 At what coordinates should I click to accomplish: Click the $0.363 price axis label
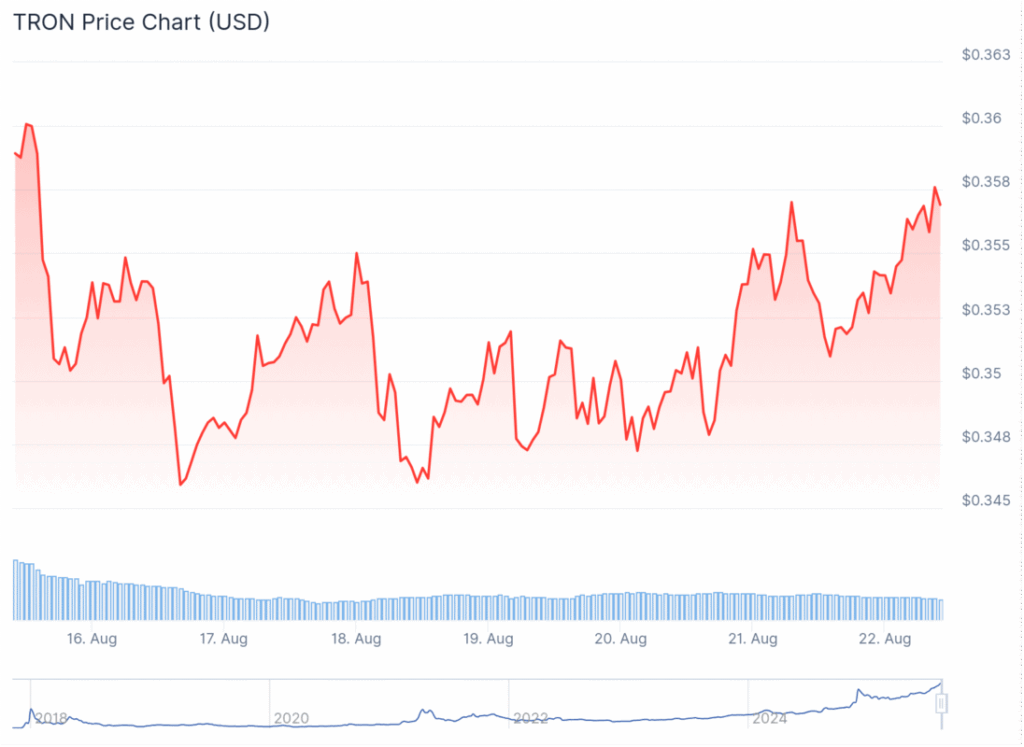pyautogui.click(x=985, y=55)
